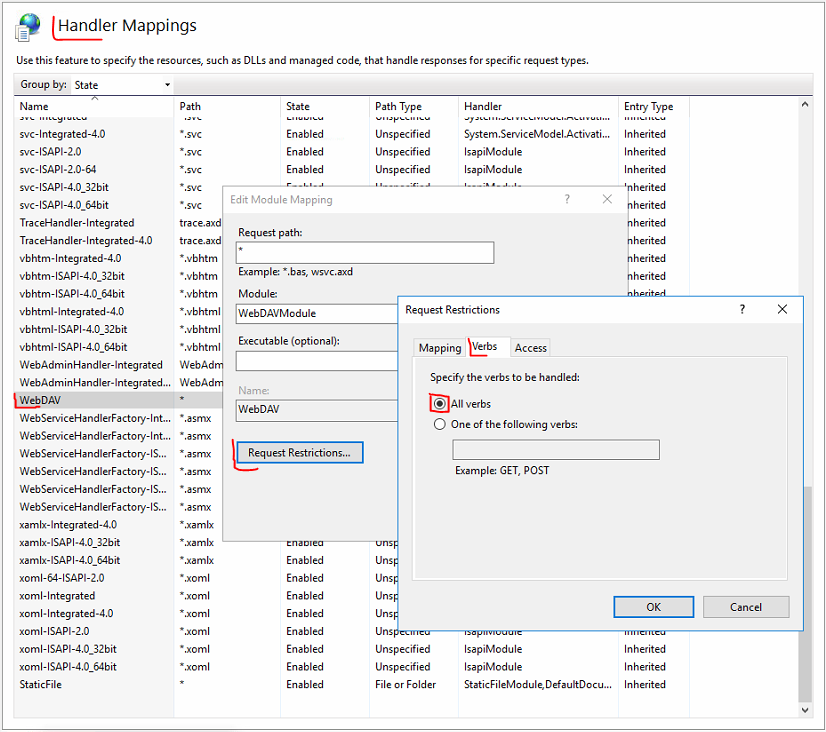Select the xoml-ISAPI-2.0 row
826x732 pixels.
click(54, 631)
